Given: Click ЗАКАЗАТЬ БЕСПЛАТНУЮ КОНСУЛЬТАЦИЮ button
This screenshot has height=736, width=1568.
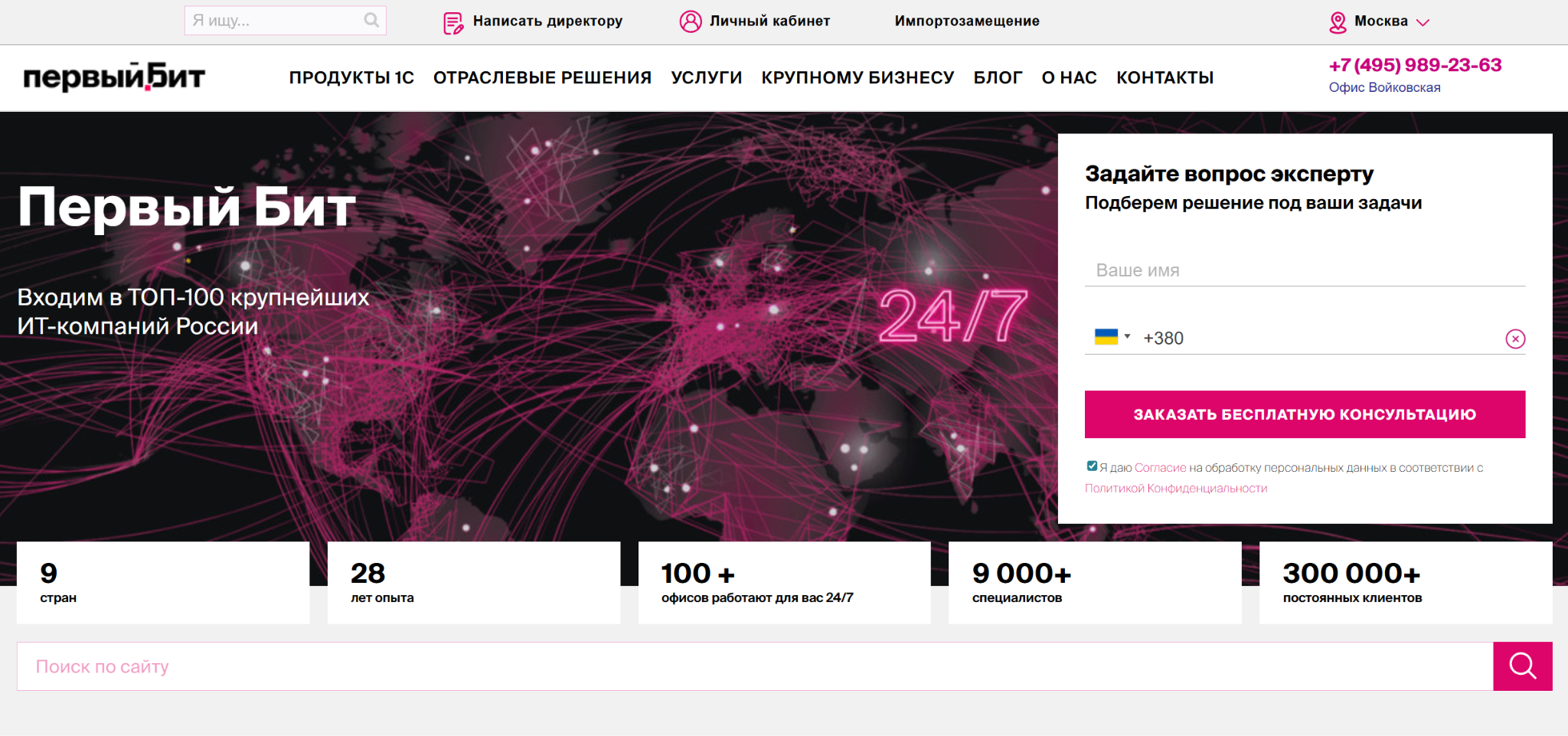Looking at the screenshot, I should (1305, 414).
